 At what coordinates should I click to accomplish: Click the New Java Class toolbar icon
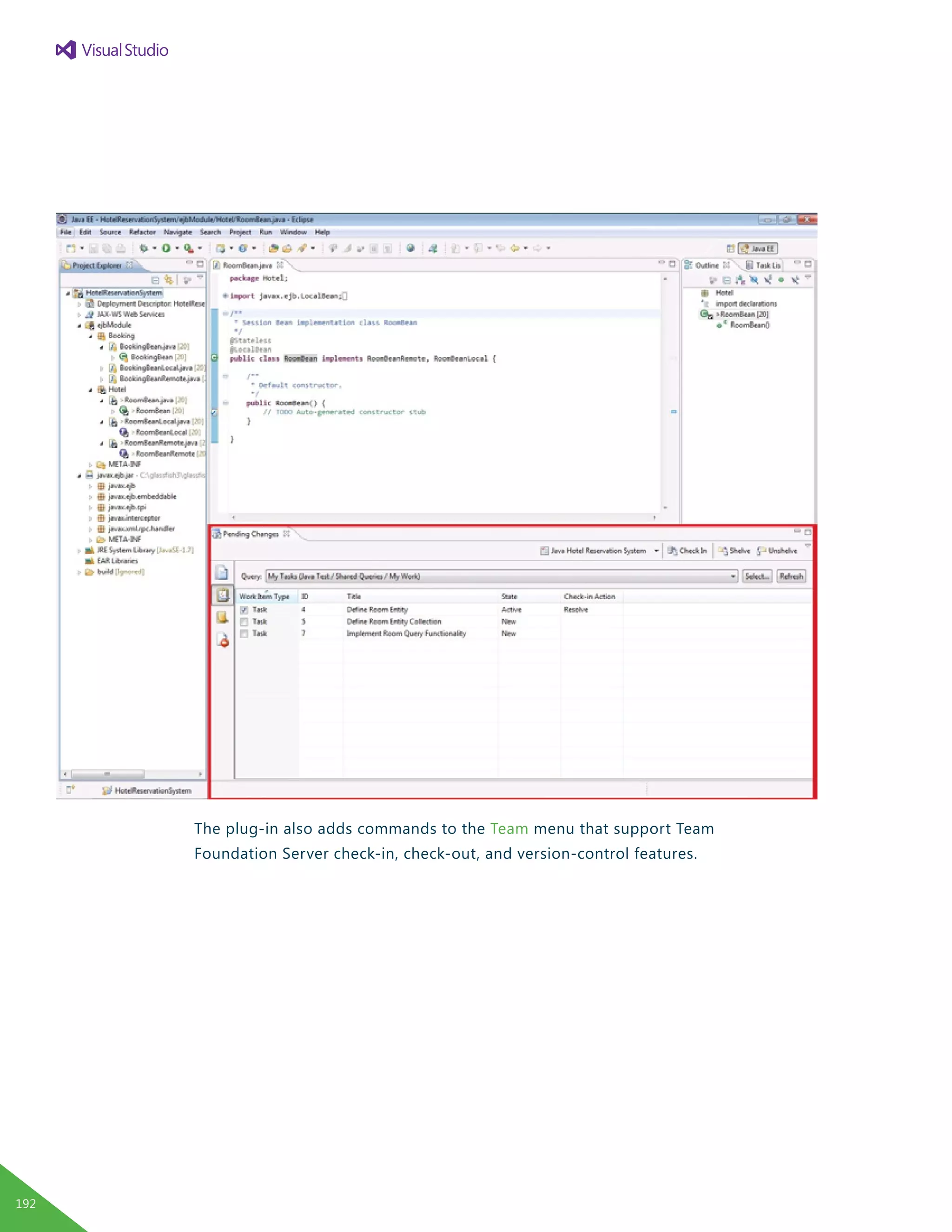point(243,248)
